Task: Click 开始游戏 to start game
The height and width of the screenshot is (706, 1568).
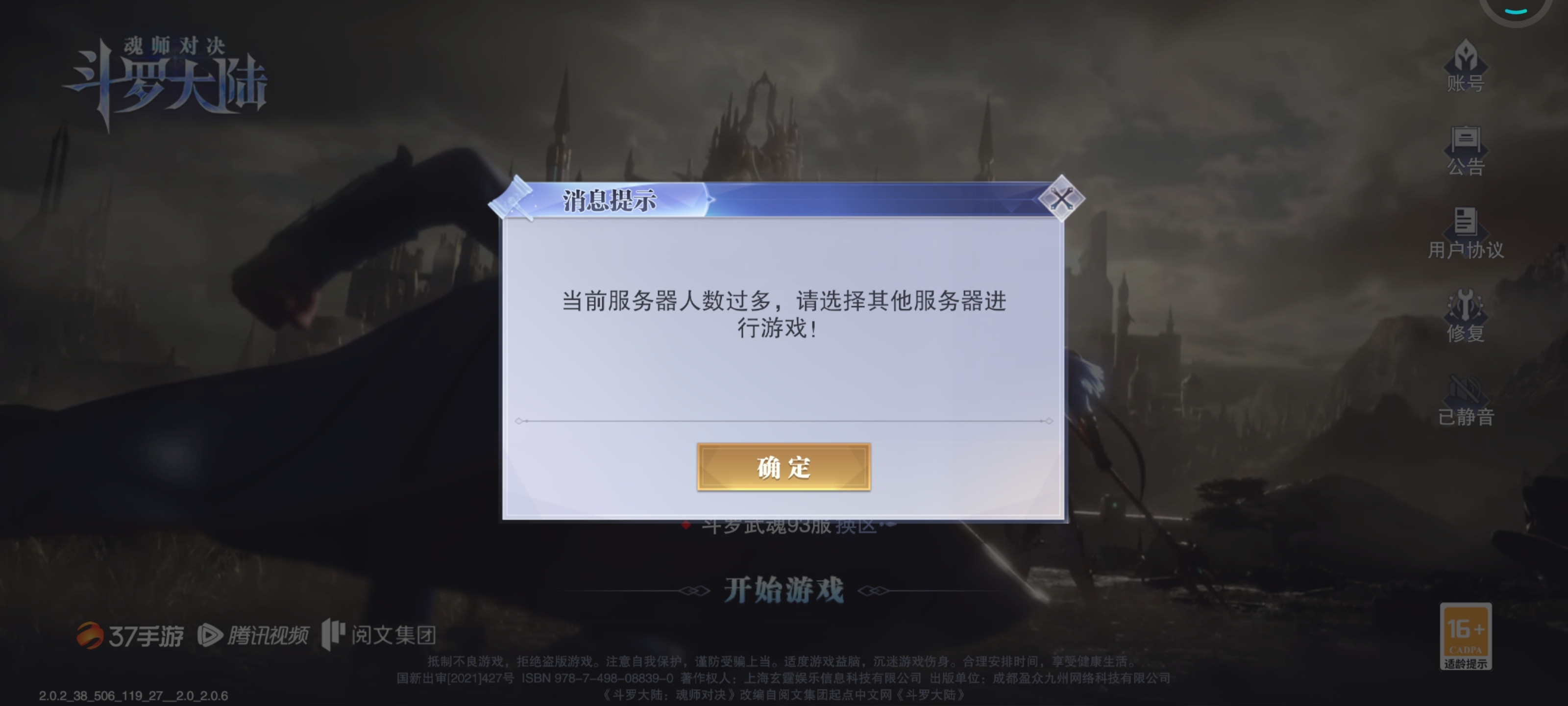Action: tap(784, 590)
